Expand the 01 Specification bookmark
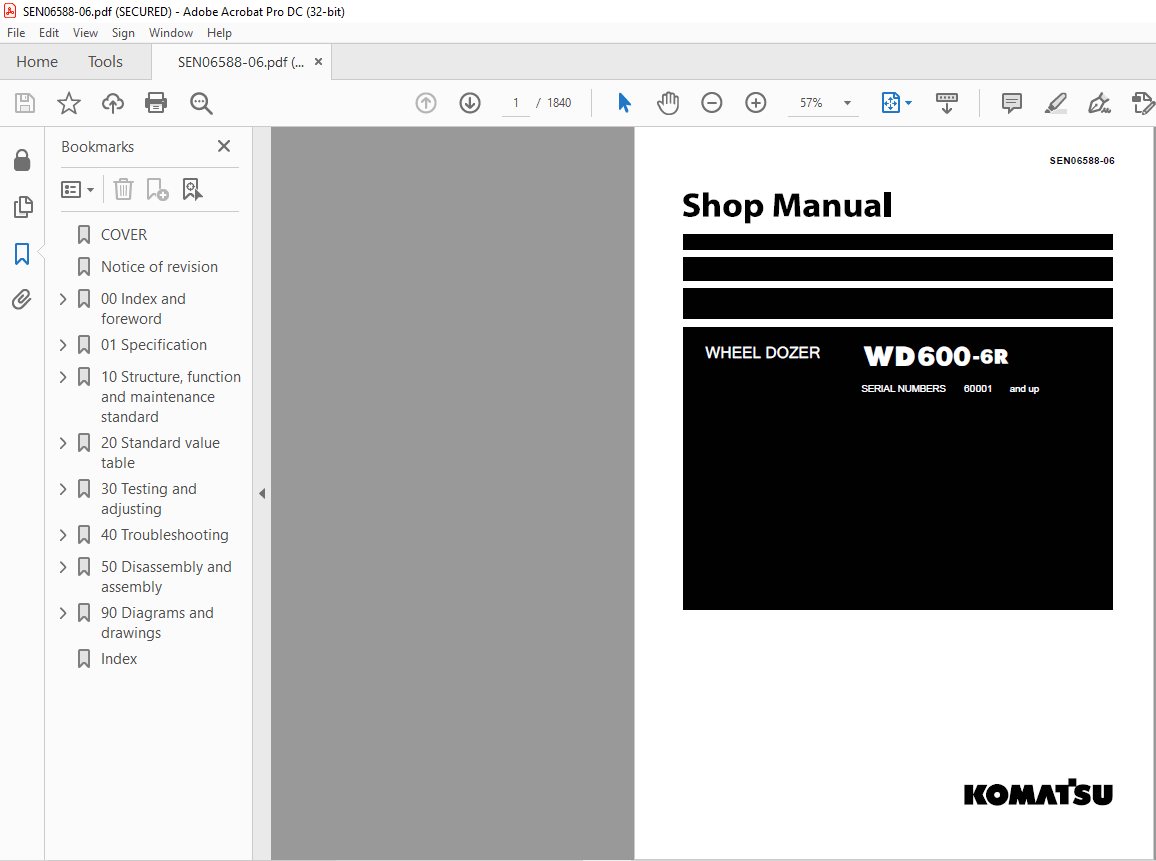Screen dimensions: 1156x861 click(x=62, y=344)
